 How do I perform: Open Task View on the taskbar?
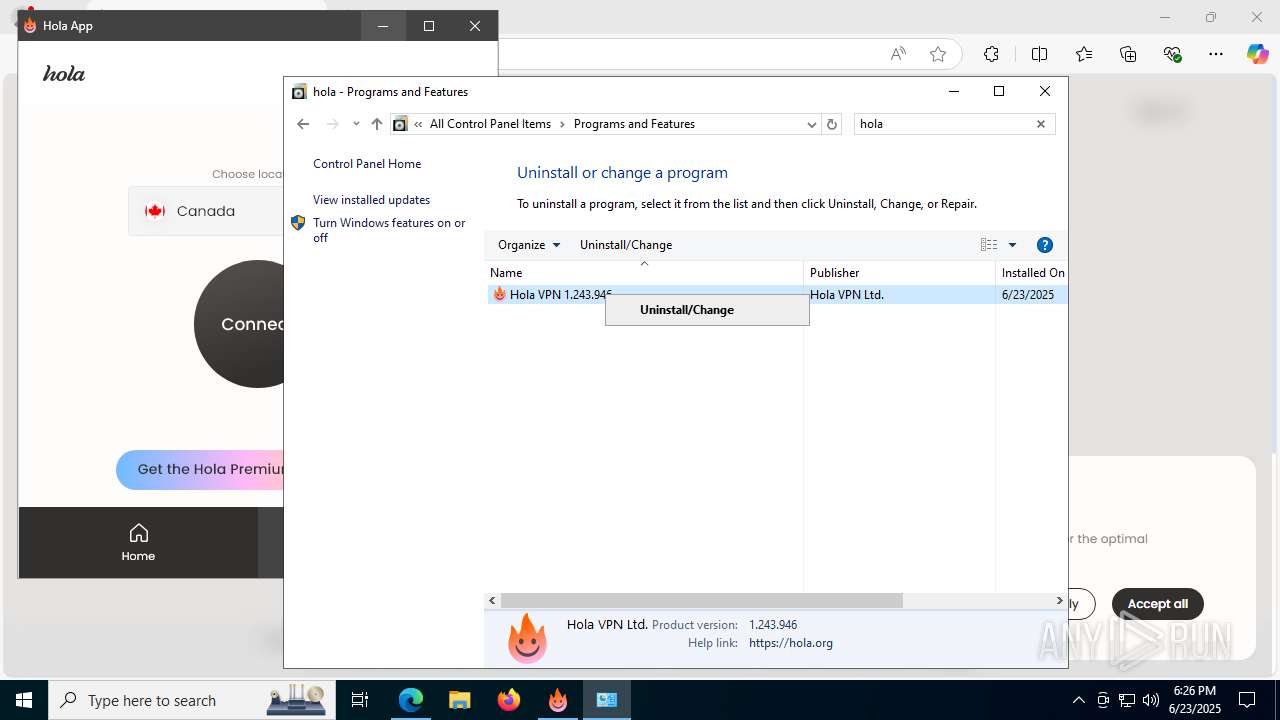tap(360, 700)
